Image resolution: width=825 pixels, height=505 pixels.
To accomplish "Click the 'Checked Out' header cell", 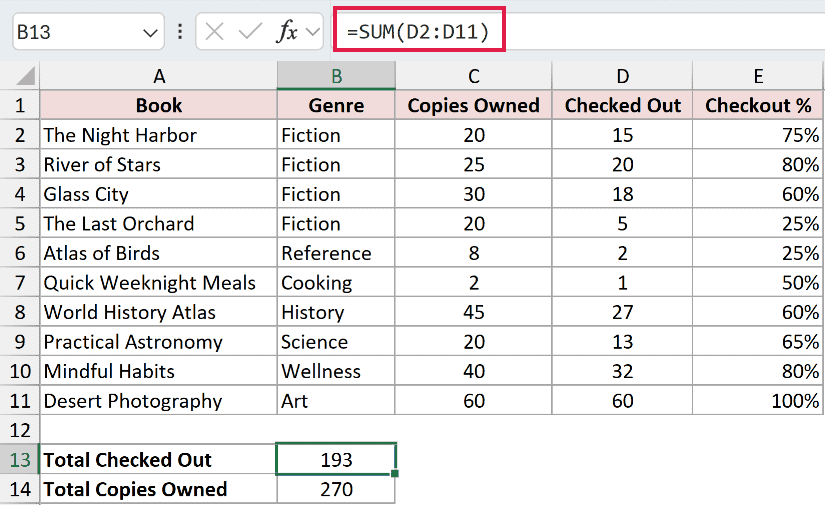I will point(622,106).
